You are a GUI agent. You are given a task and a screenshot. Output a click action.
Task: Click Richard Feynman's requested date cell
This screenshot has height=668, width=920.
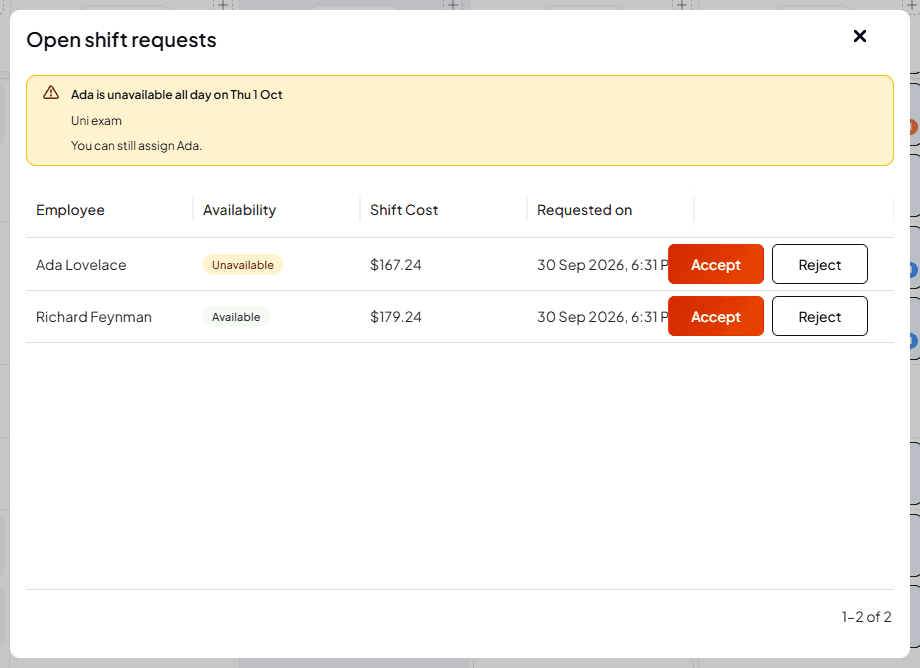pyautogui.click(x=603, y=317)
